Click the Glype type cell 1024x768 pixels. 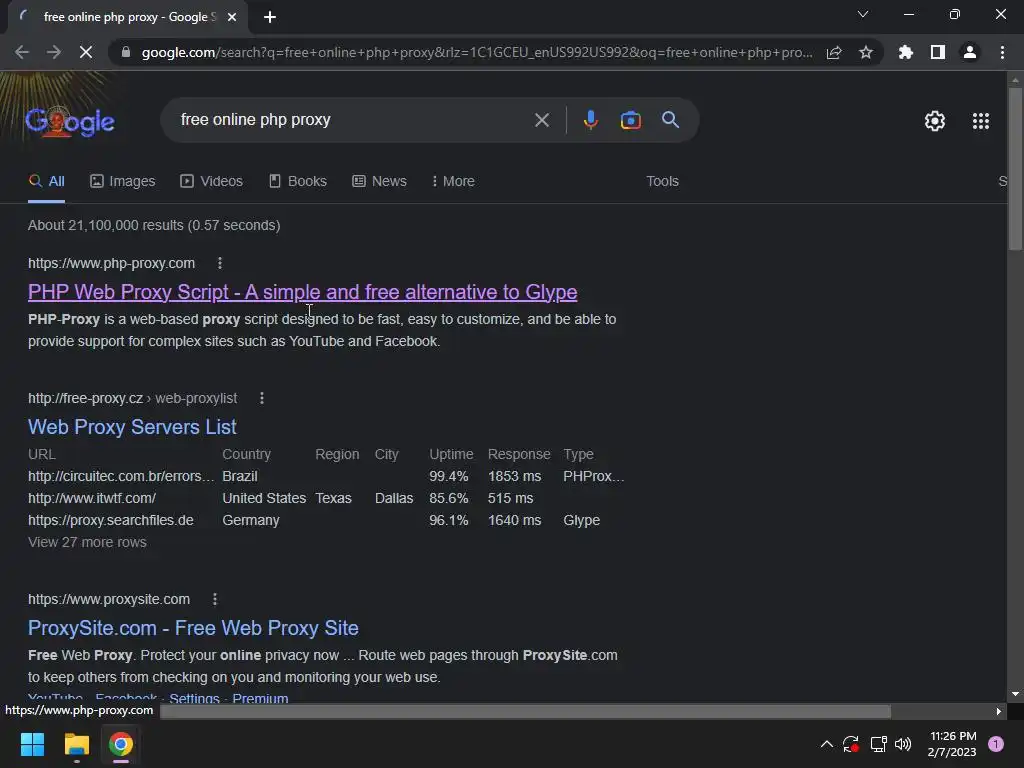click(x=581, y=520)
